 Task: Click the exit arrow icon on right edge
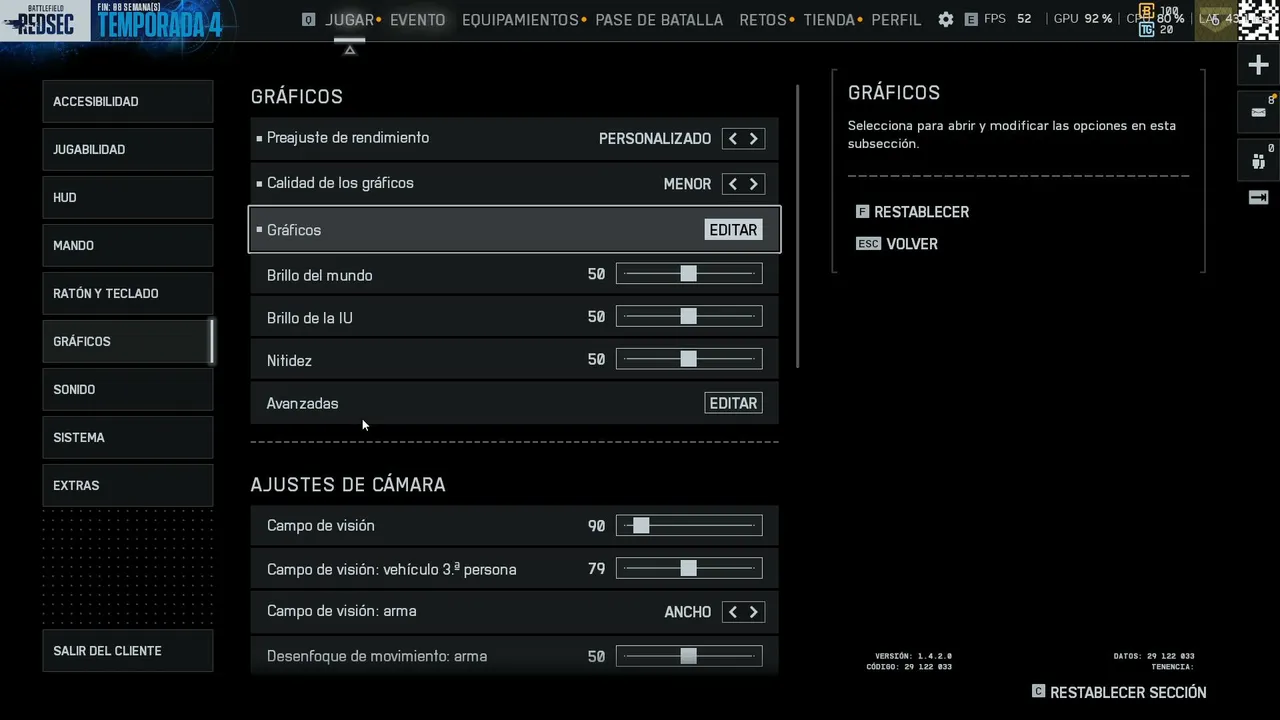coord(1258,197)
